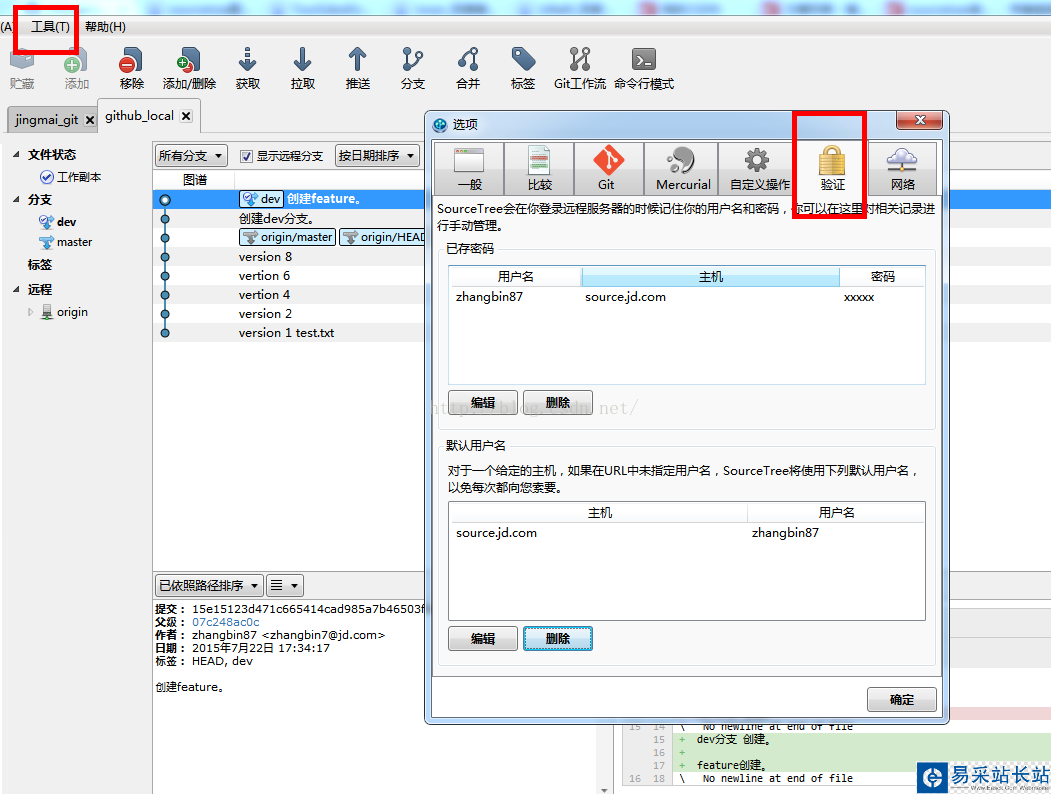Select saved password row zhangbin87

[686, 297]
